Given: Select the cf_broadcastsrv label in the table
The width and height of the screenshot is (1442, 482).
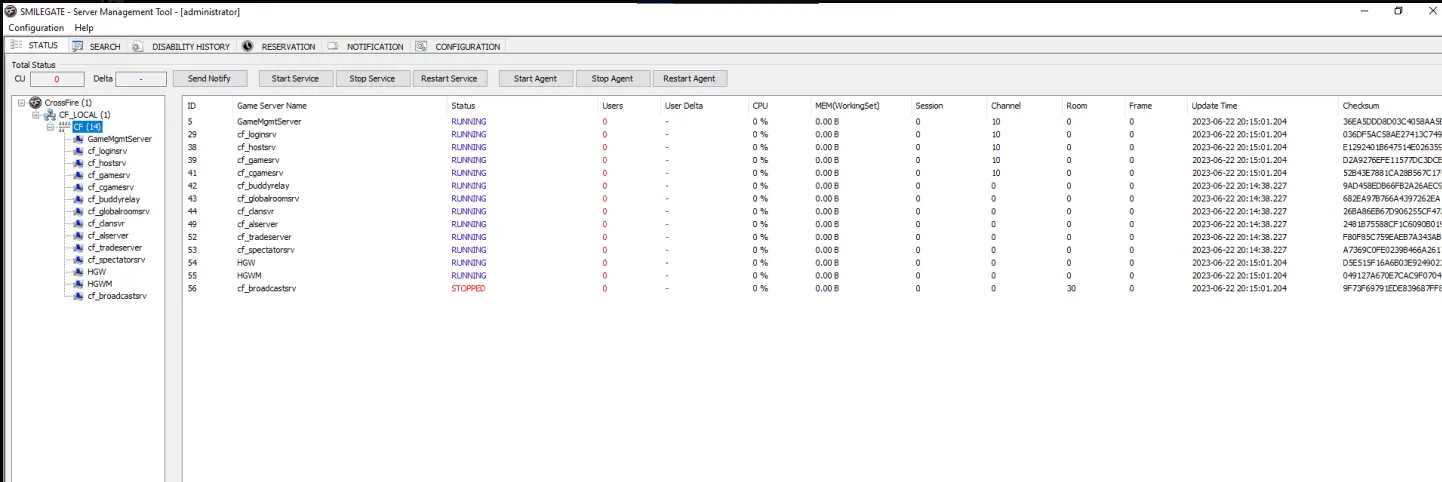Looking at the screenshot, I should [x=266, y=288].
